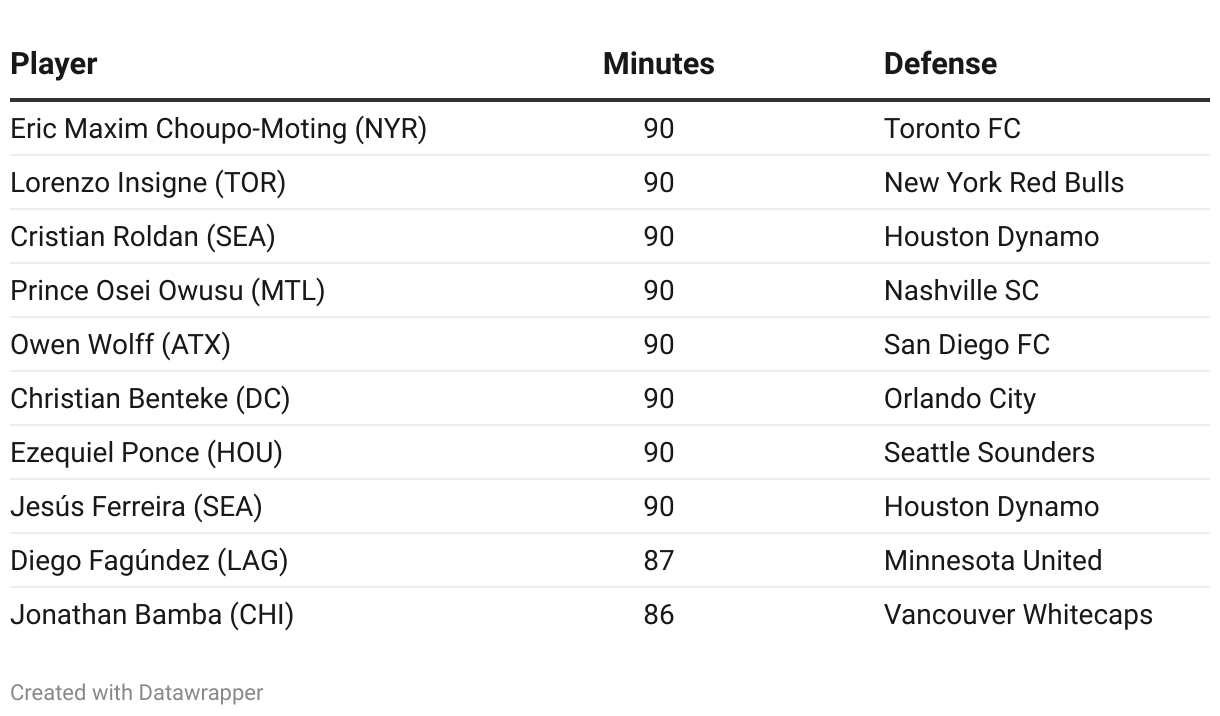Screen dimensions: 1220x716
Task: Click the Vancouver Whitecaps defense cell
Action: coord(1018,615)
